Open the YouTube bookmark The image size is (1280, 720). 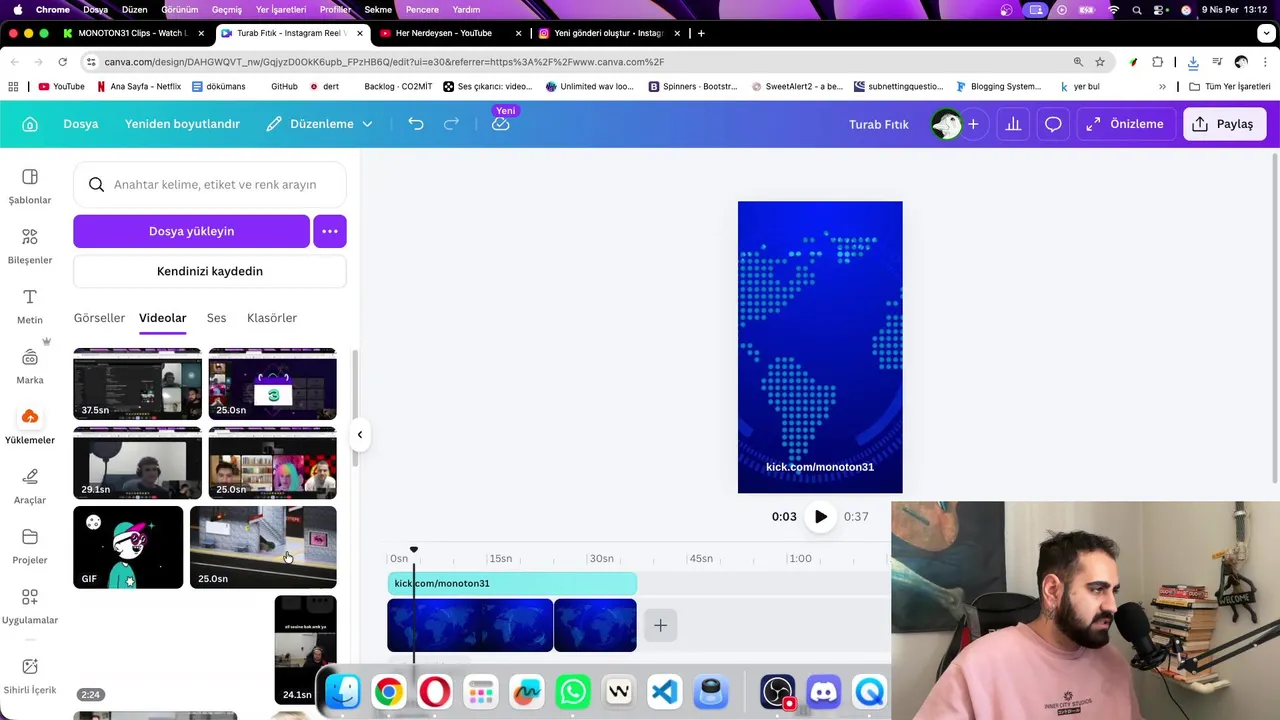pos(61,87)
